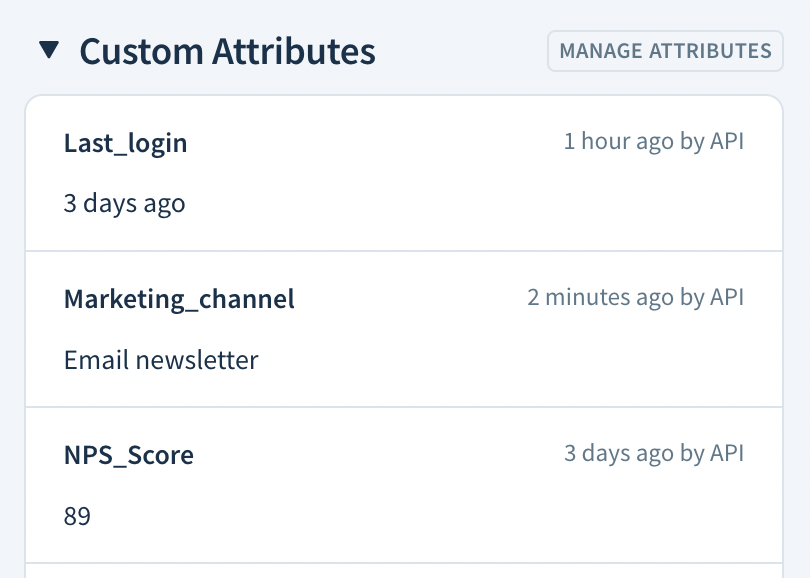Click the 2 minutes ago by API timestamp
The height and width of the screenshot is (578, 810).
(636, 297)
